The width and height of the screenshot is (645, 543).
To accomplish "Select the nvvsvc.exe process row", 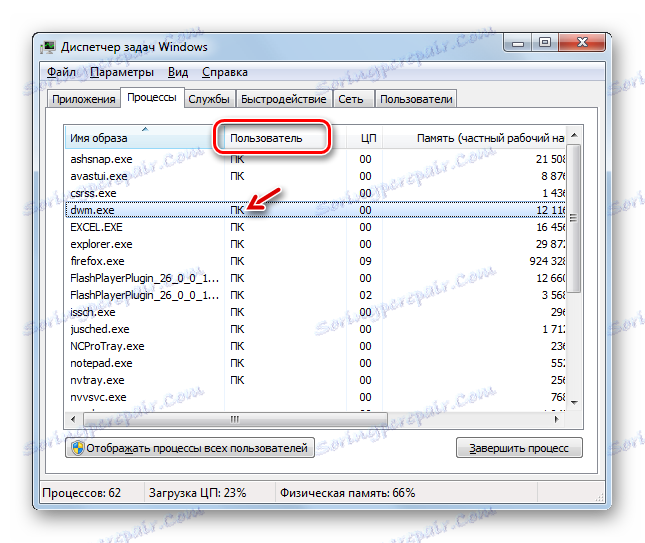I will coord(315,397).
